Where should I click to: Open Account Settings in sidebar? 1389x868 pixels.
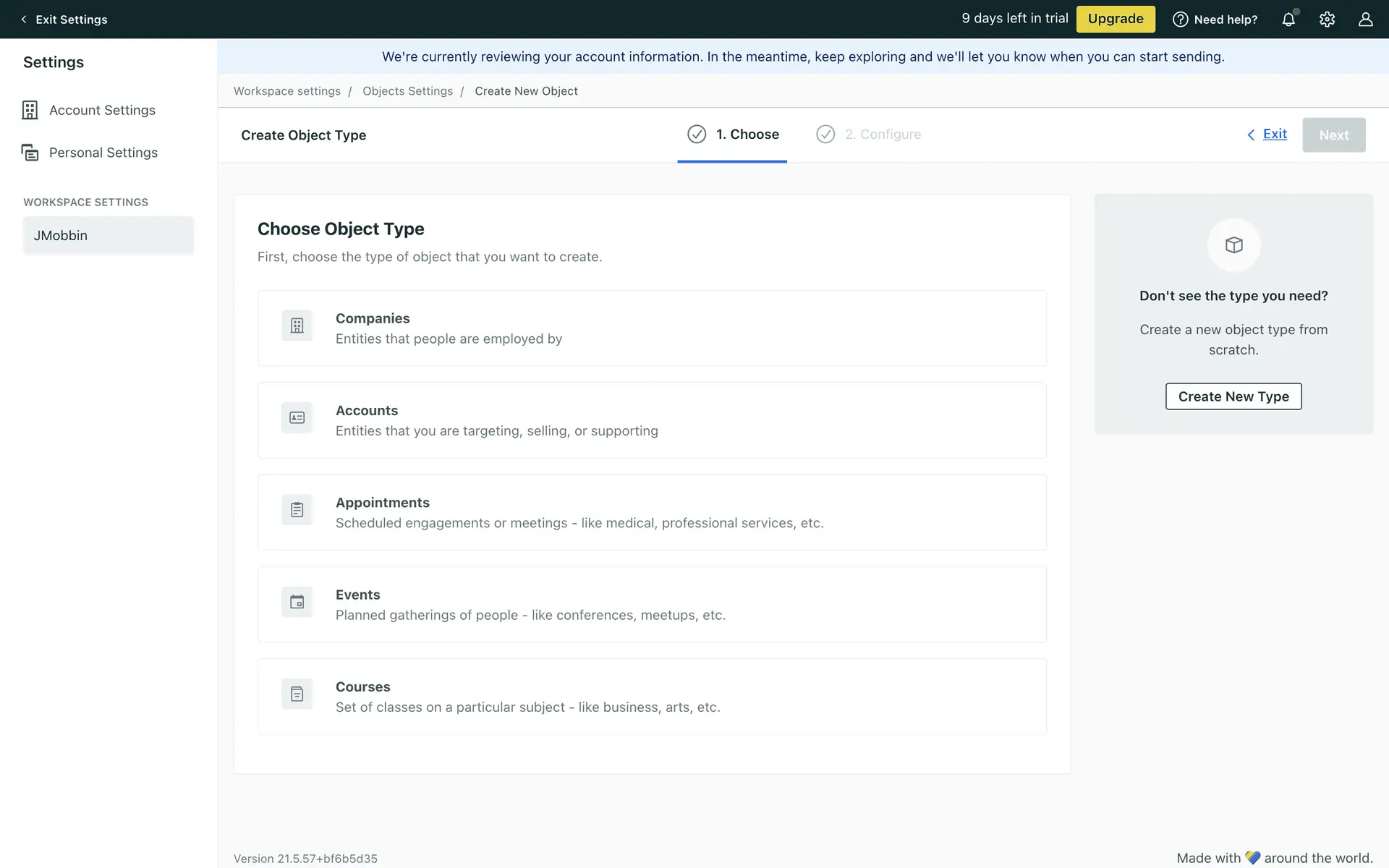102,110
